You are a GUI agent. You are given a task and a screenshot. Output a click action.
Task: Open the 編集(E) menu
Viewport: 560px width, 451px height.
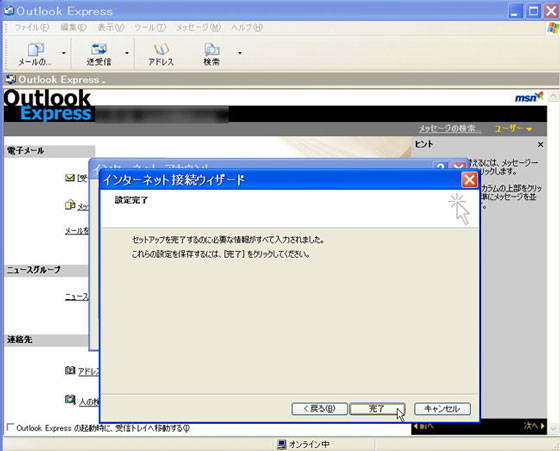73,27
